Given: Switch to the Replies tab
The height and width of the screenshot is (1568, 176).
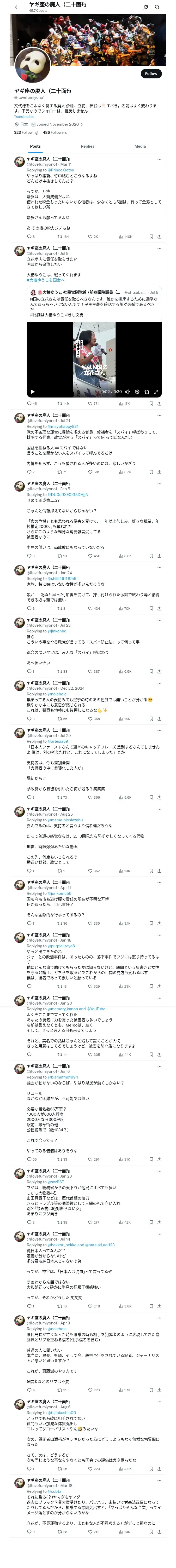Looking at the screenshot, I should point(87,146).
